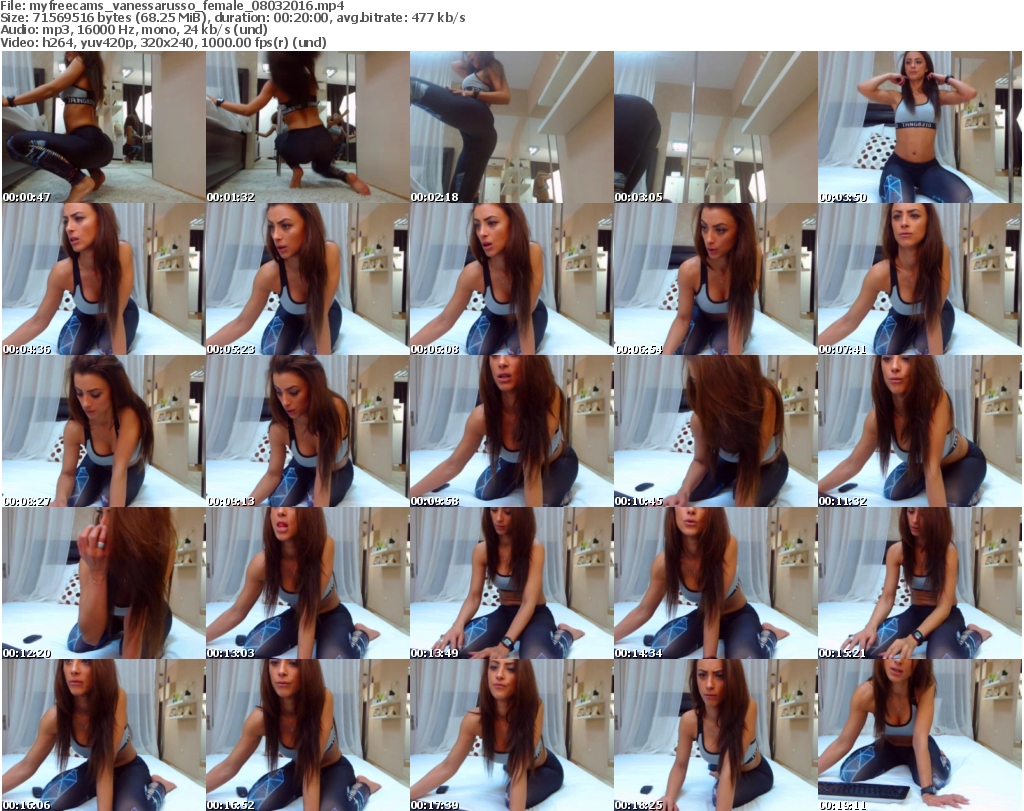Select the thumbnail stamped 00:06:54
Image resolution: width=1024 pixels, height=811 pixels.
[x=715, y=279]
